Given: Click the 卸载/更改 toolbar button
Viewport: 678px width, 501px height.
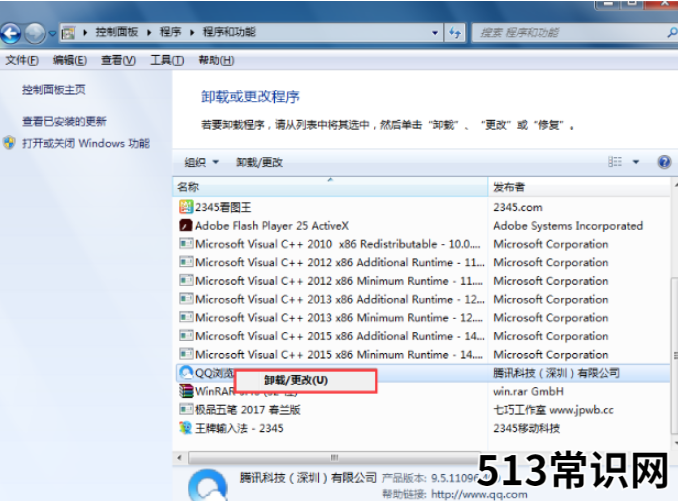Looking at the screenshot, I should point(259,162).
